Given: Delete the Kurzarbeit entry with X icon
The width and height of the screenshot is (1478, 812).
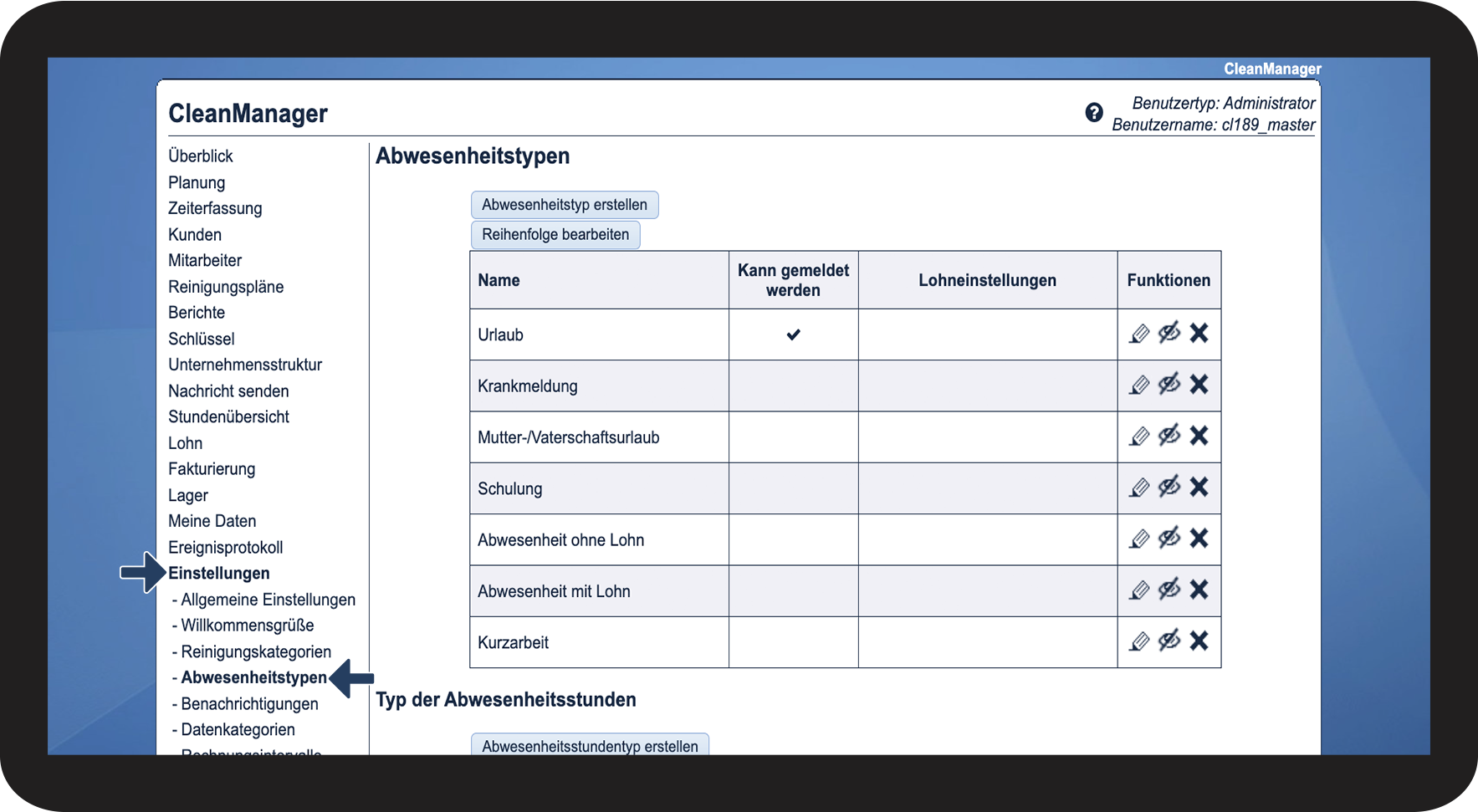Looking at the screenshot, I should (1199, 641).
